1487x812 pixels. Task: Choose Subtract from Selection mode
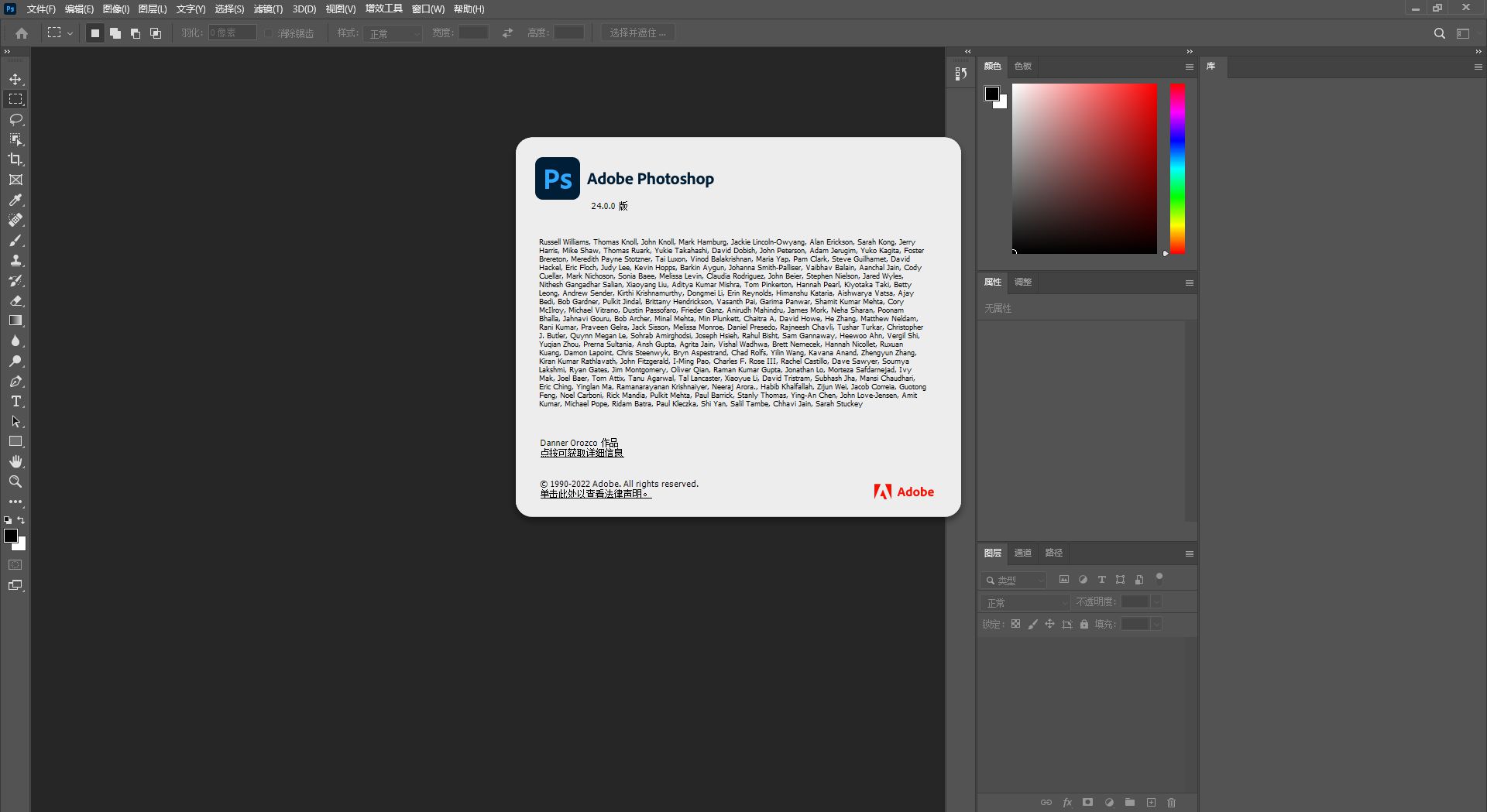coord(136,33)
